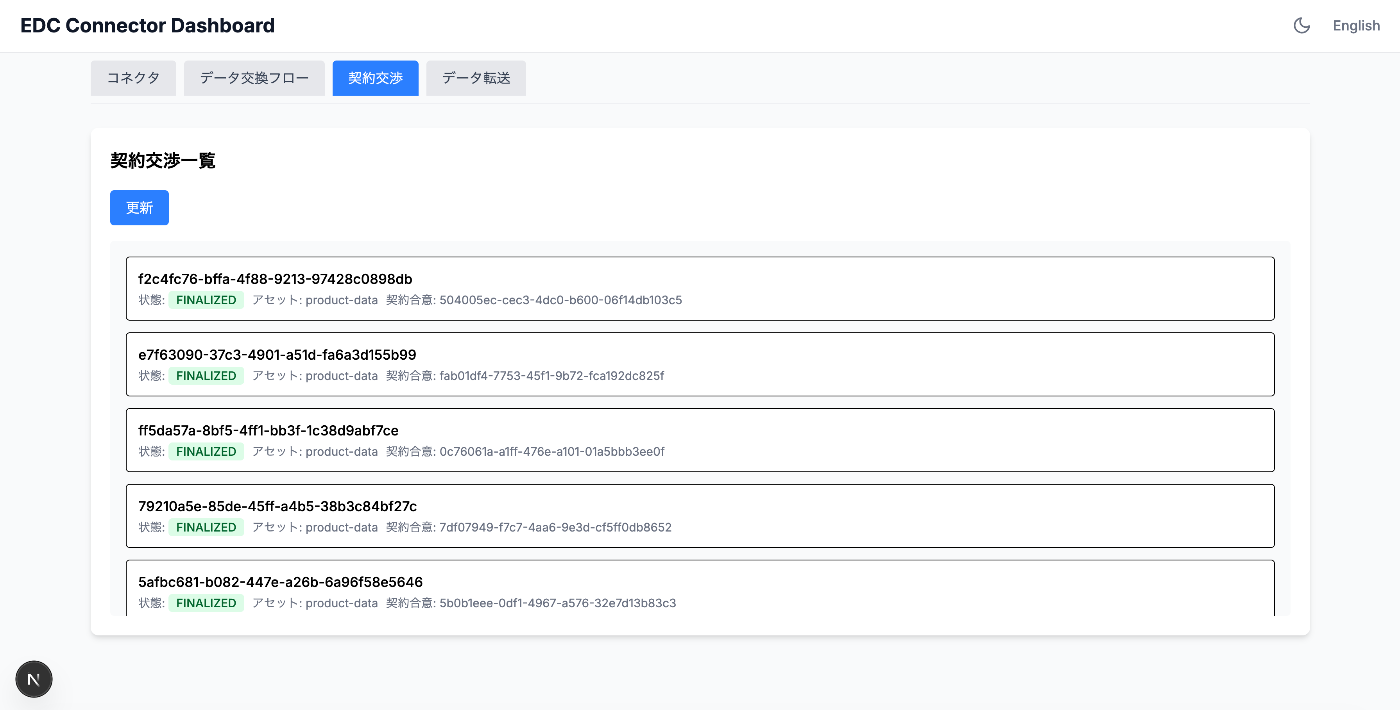This screenshot has height=710, width=1400.
Task: Open negotiation ff5da57a-8bf5-4ff1-bb3f-1c38d9abf7ce
Action: click(x=268, y=431)
